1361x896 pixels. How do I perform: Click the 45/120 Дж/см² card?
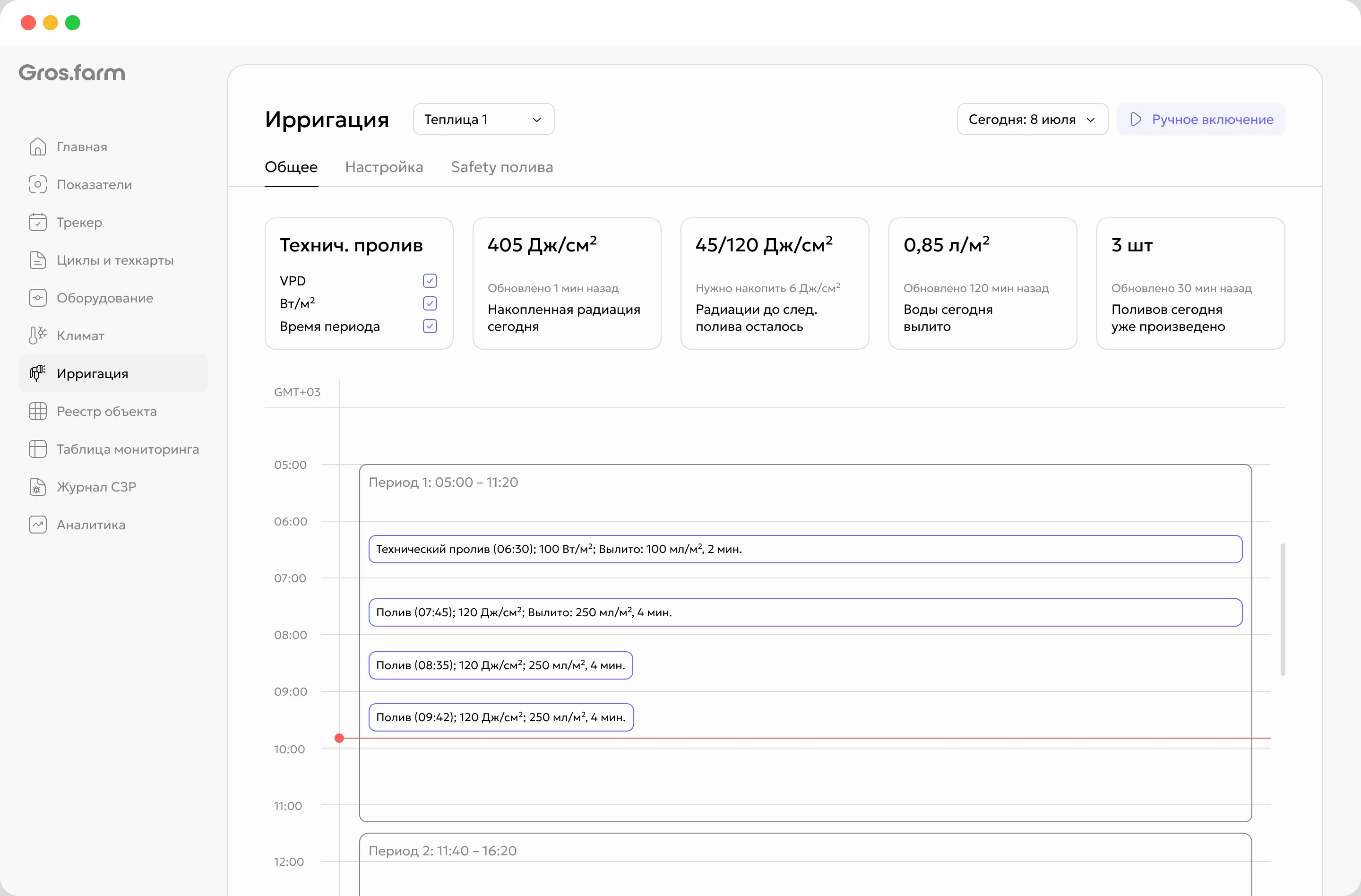pos(774,284)
